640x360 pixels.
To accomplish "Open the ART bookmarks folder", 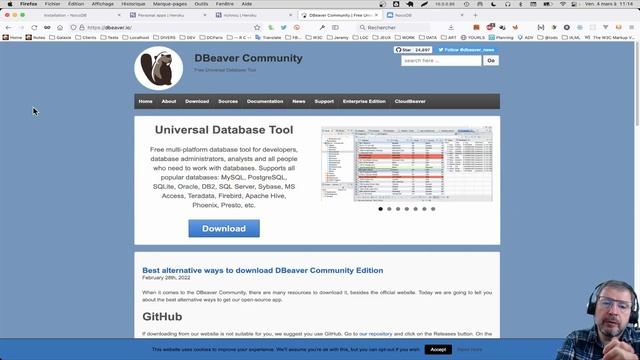I will point(449,37).
